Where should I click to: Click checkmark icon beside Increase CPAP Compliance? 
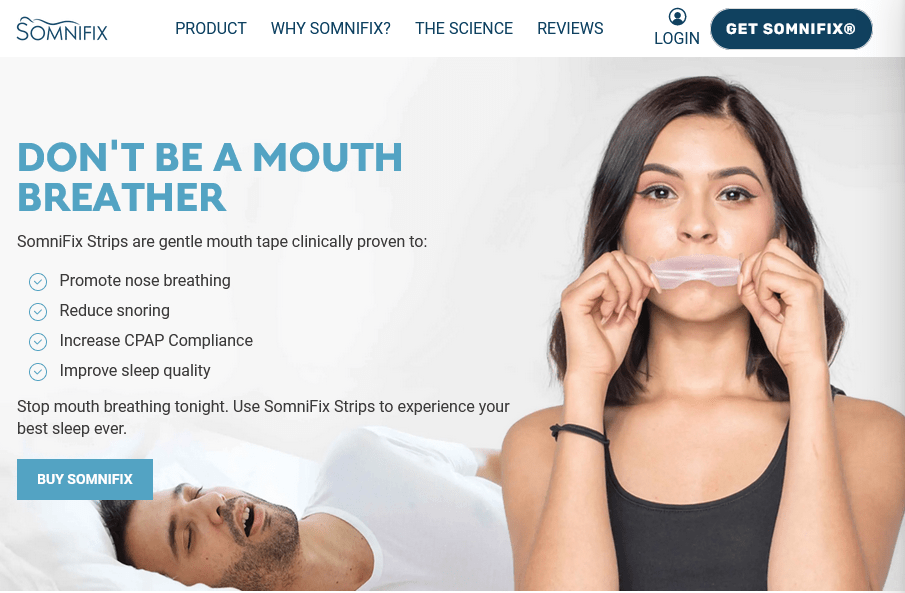(x=38, y=342)
